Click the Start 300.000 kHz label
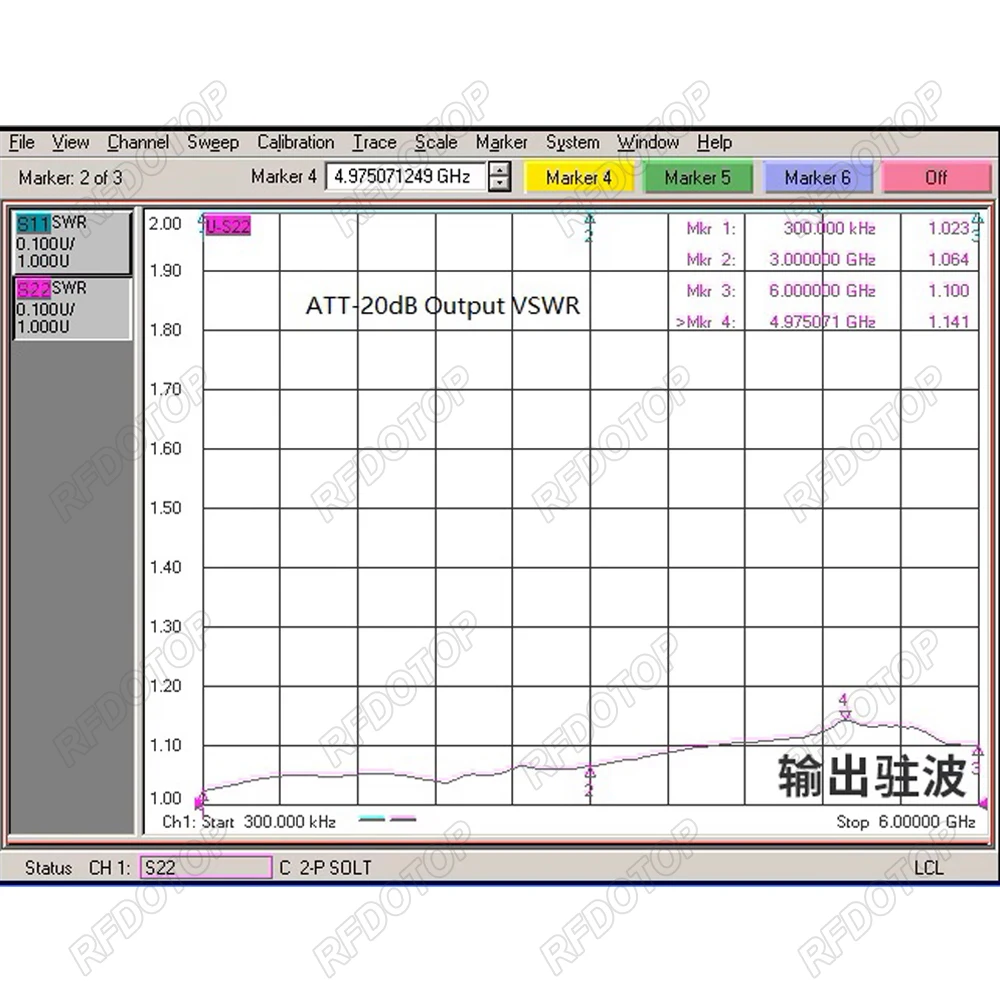Image resolution: width=1000 pixels, height=1000 pixels. (x=268, y=822)
